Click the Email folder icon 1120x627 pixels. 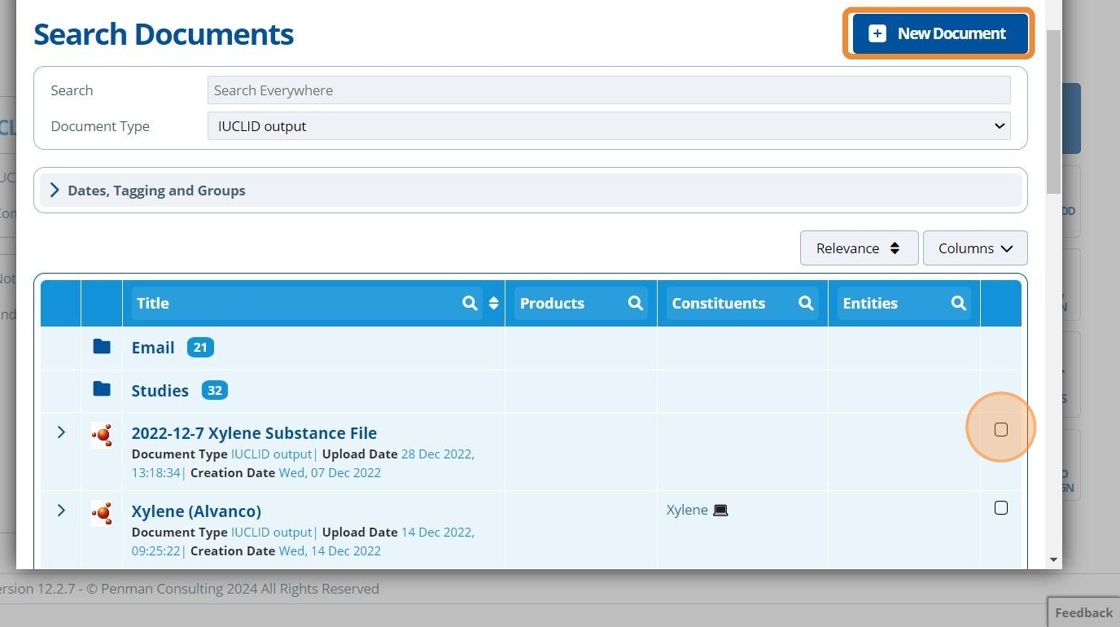(x=101, y=347)
